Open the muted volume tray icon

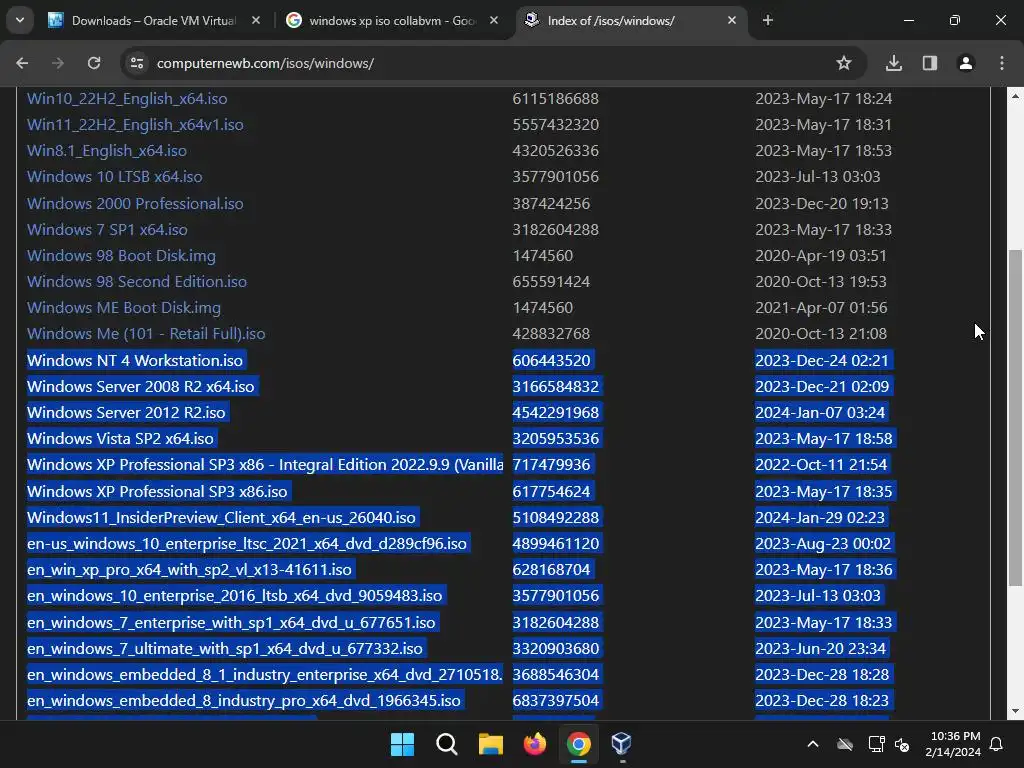[x=903, y=744]
